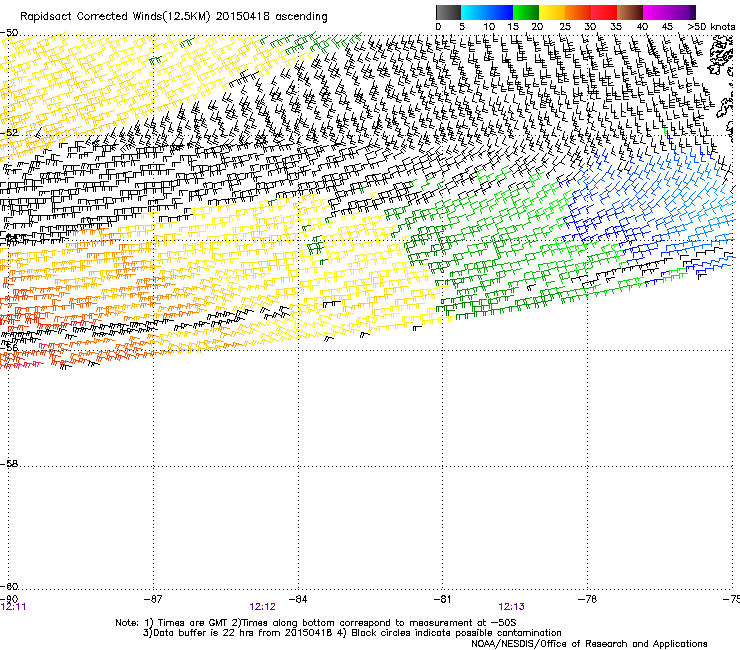Click the "Rapidscat Corrected Winds(12.5KM)" title text

[x=115, y=17]
